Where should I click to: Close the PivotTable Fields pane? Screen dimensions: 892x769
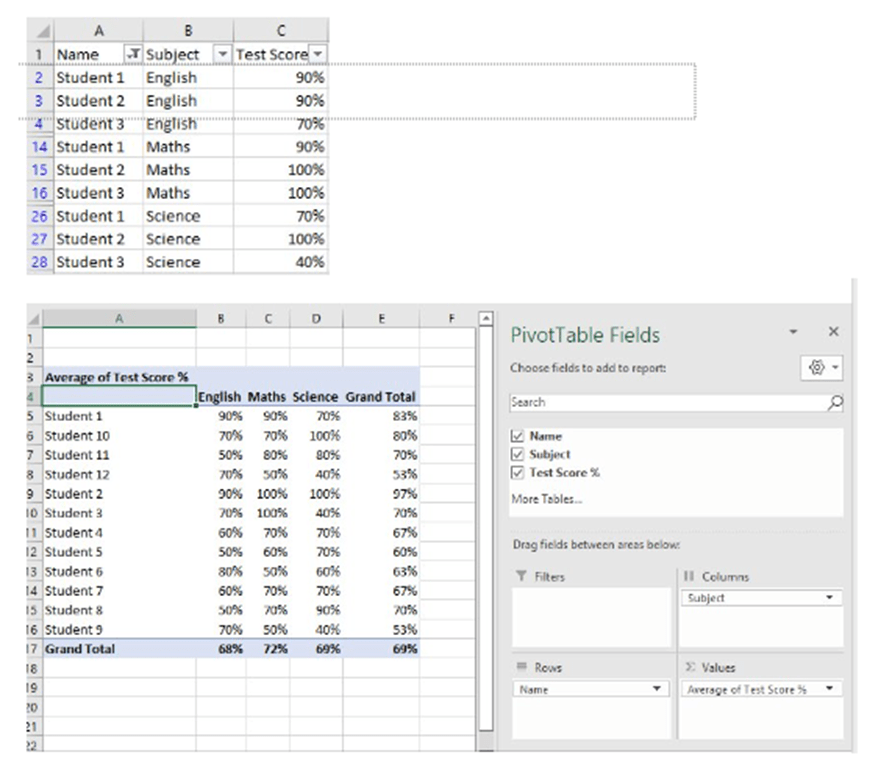833,332
